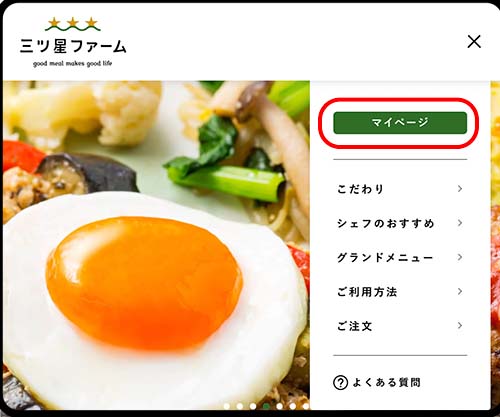This screenshot has width=500, height=417.
Task: Go to the first carousel dot
Action: [x=227, y=406]
